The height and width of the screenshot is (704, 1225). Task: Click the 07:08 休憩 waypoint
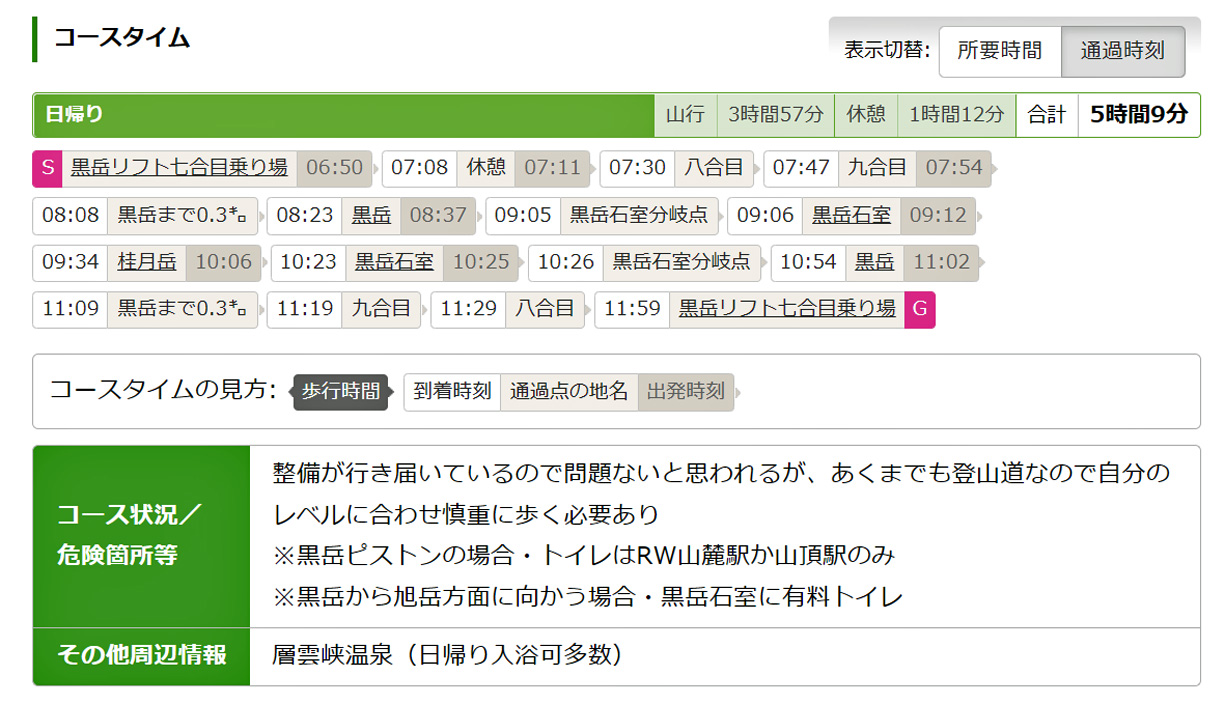pos(486,167)
